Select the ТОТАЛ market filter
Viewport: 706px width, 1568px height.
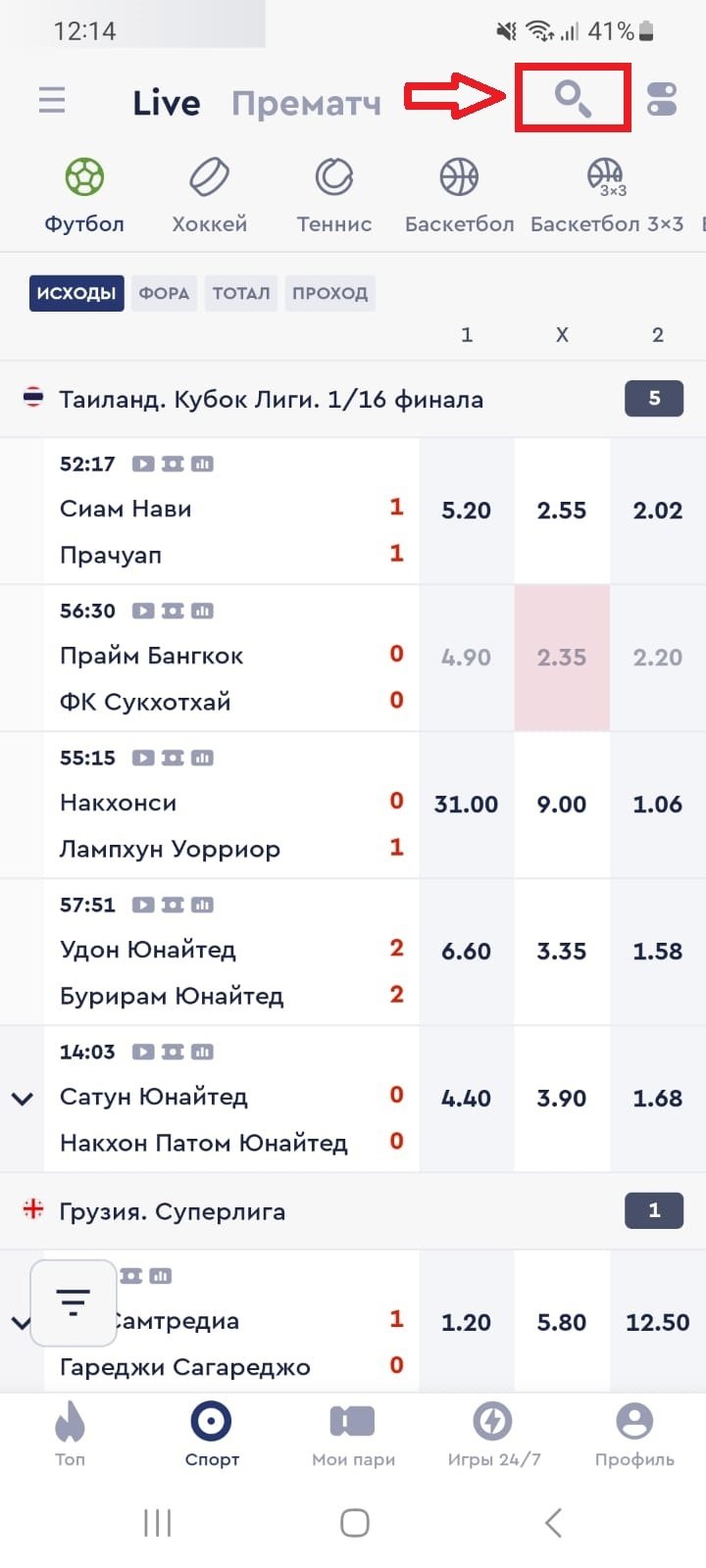[x=241, y=293]
